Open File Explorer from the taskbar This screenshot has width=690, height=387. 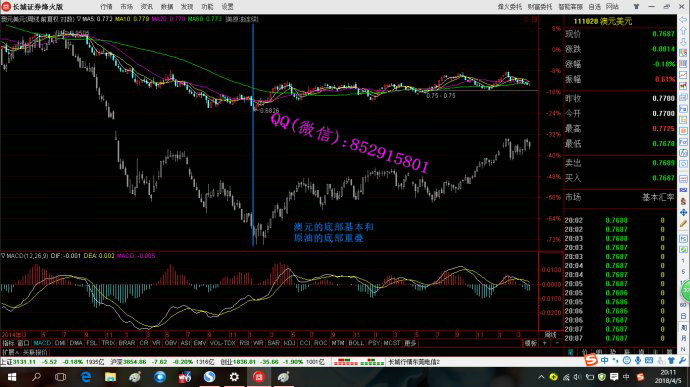(x=110, y=377)
